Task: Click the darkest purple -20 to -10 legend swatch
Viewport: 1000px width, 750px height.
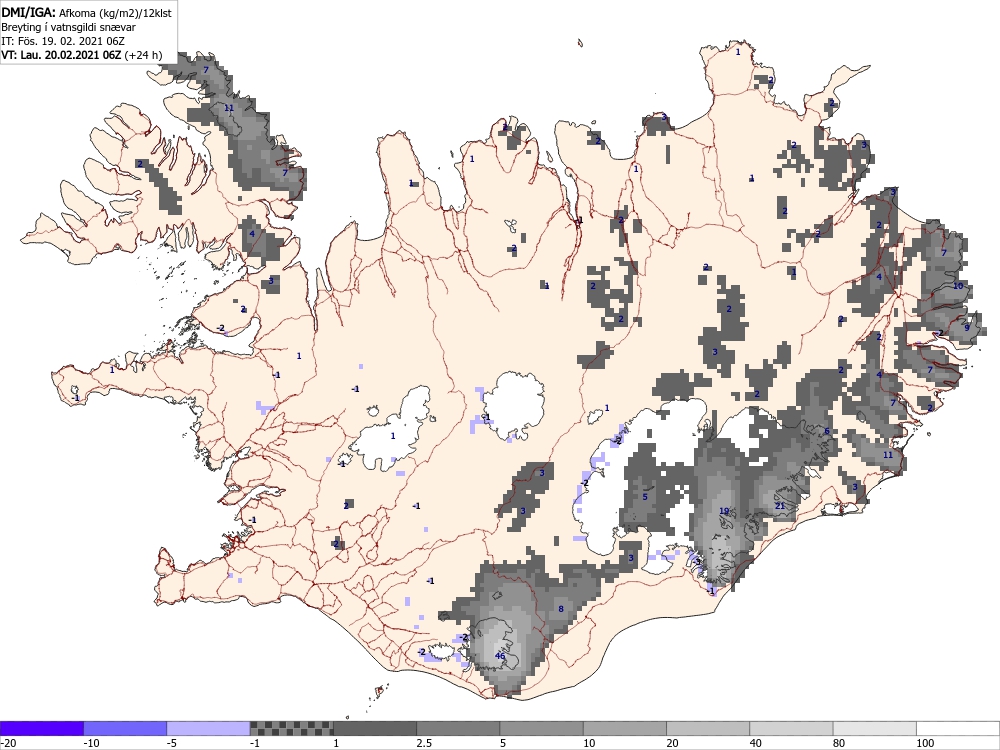Action: coord(42,728)
